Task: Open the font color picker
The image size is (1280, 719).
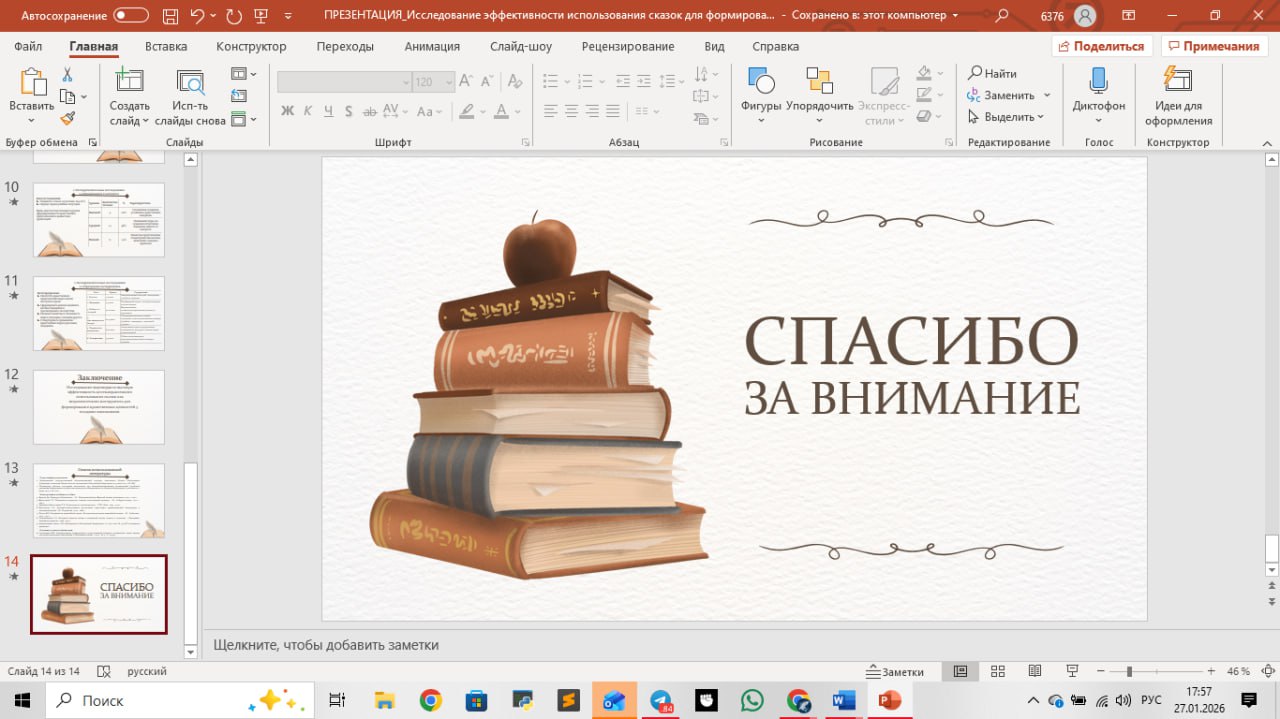Action: 503,111
